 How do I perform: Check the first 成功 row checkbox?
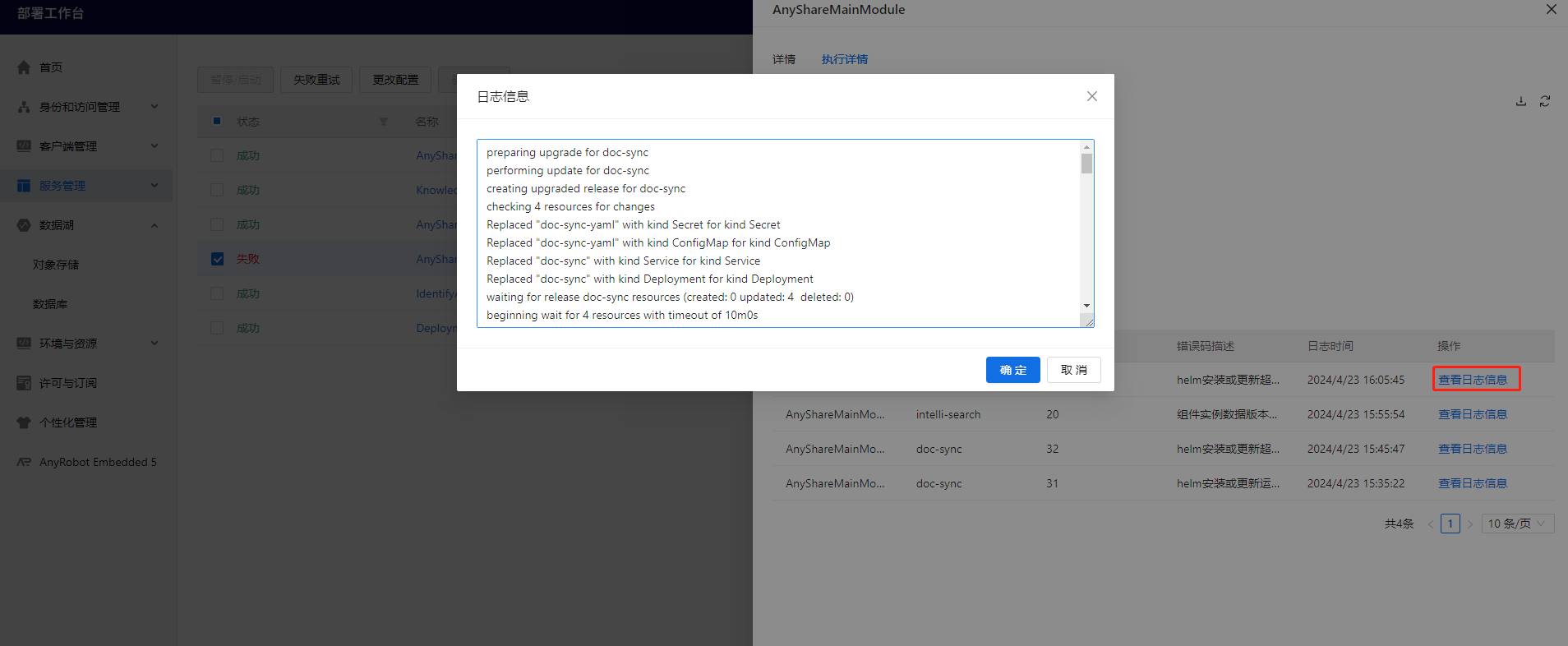pos(217,155)
